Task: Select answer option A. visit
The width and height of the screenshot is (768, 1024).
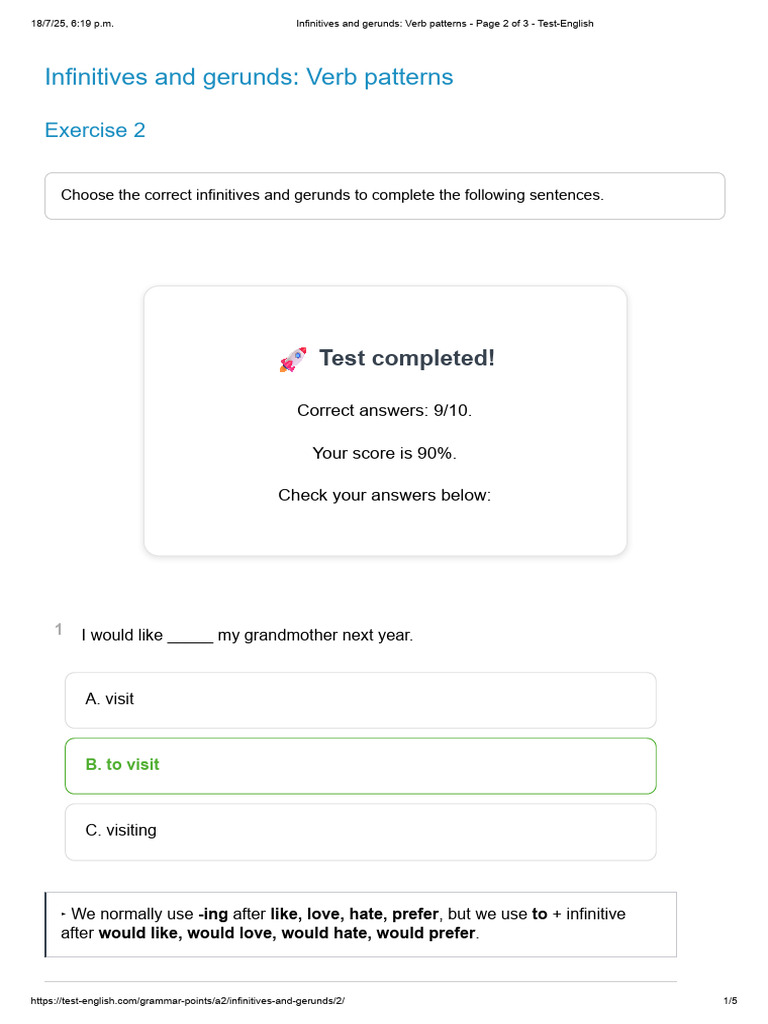Action: point(360,700)
